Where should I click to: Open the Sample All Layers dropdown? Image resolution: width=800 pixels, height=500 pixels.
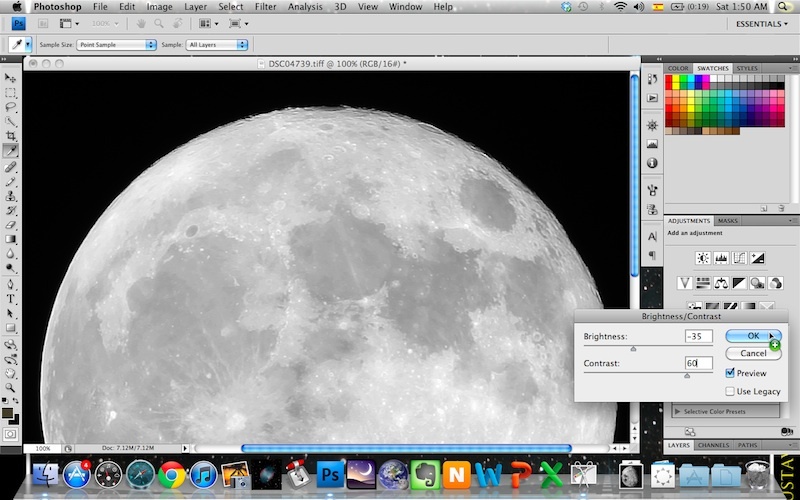click(216, 45)
